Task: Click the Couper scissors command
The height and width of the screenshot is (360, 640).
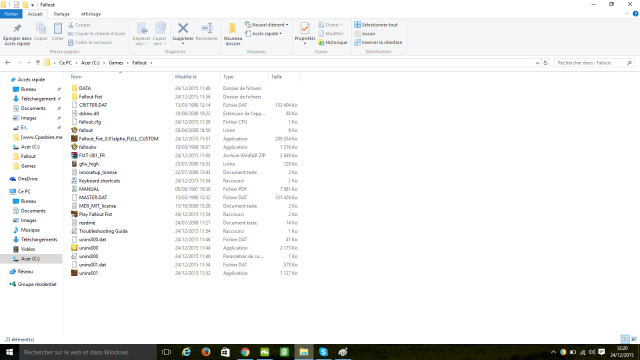Action: pos(80,25)
